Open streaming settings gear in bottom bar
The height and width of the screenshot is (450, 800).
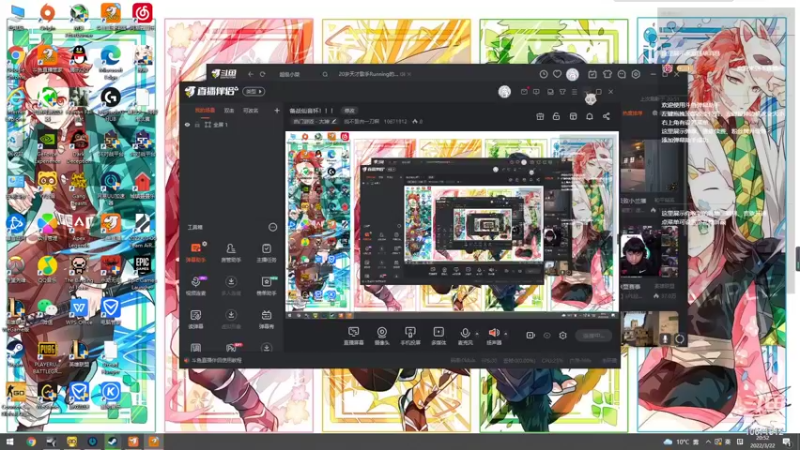click(x=563, y=336)
